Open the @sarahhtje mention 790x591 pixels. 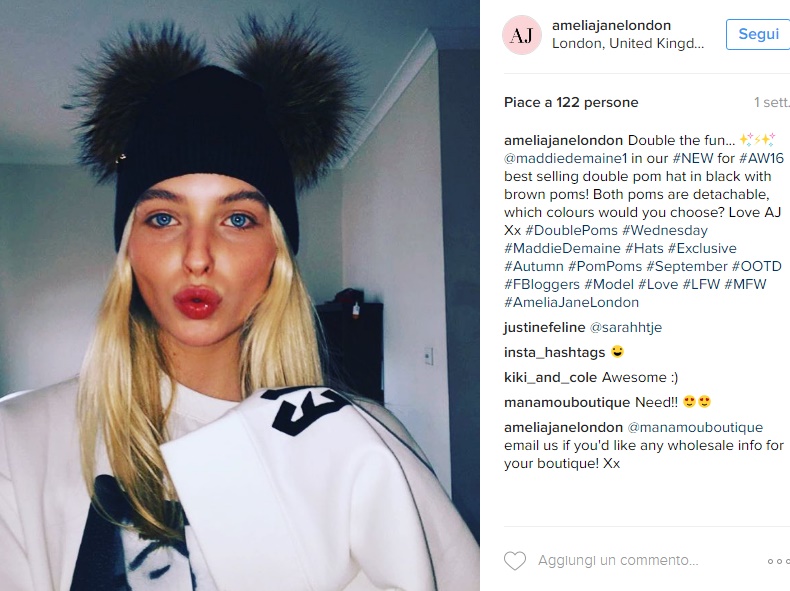(x=626, y=327)
